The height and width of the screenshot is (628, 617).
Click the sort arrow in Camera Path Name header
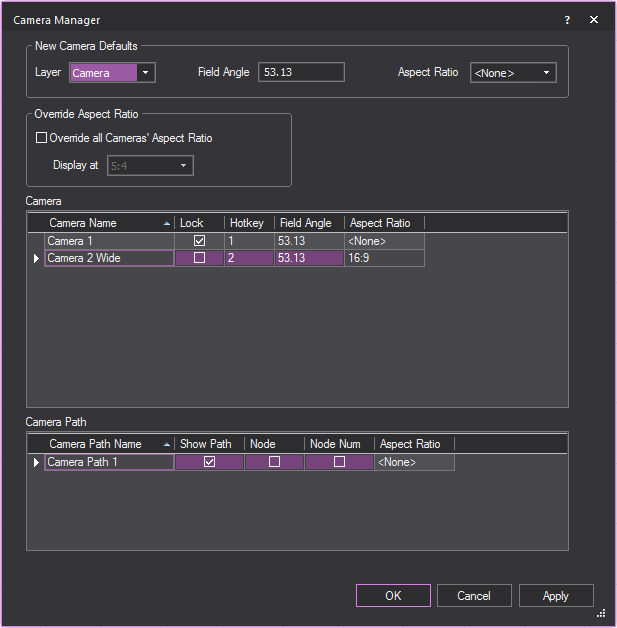(166, 444)
